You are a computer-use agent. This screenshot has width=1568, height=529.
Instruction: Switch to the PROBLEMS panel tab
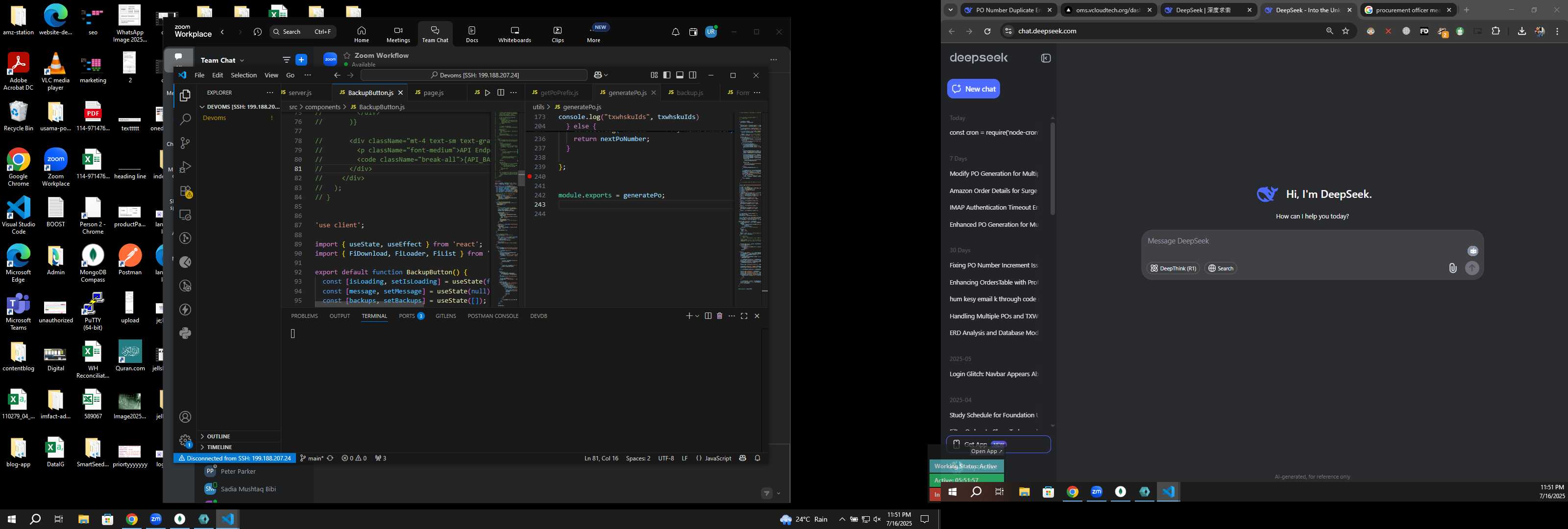[x=304, y=316]
